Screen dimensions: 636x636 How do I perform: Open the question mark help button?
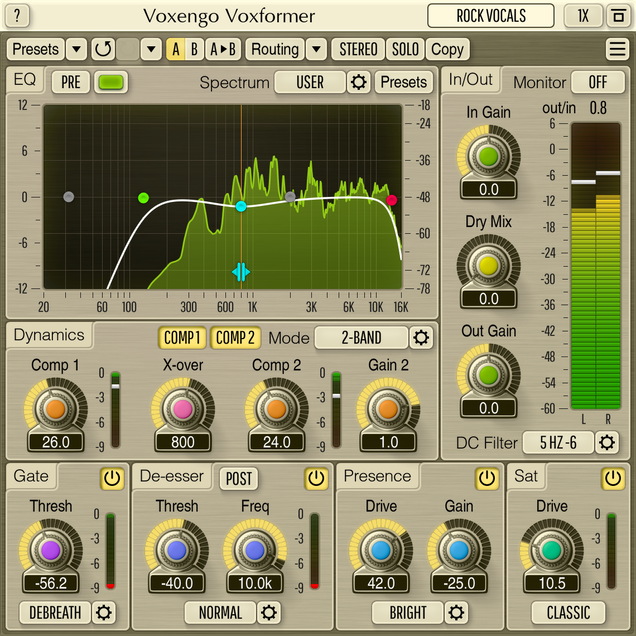pyautogui.click(x=17, y=16)
